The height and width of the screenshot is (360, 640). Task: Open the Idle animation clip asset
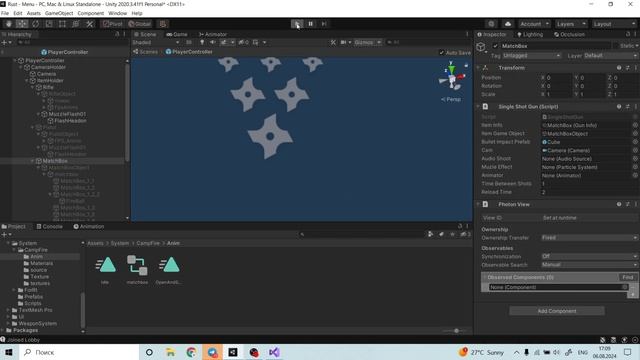tap(105, 269)
